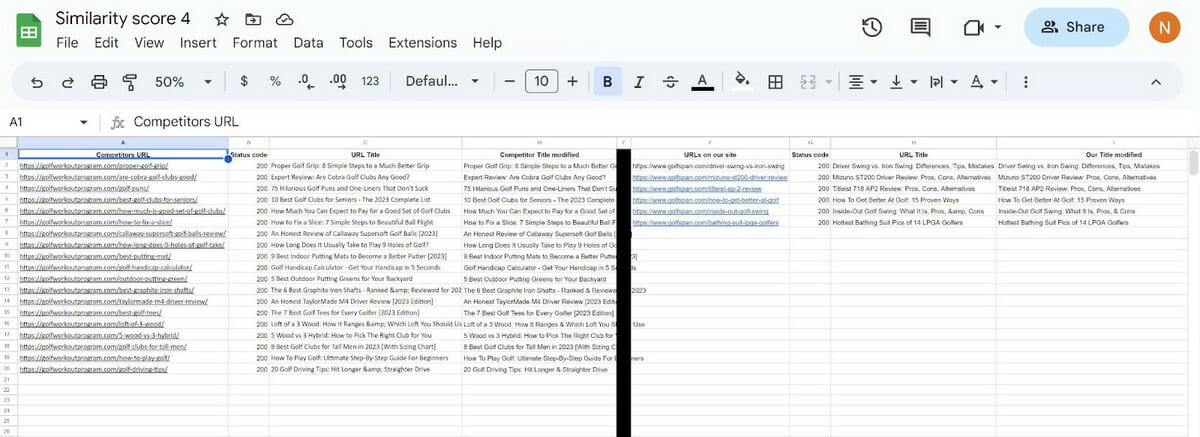Viewport: 1200px width, 437px height.
Task: Select the Competitor Title modified header
Action: (x=540, y=155)
